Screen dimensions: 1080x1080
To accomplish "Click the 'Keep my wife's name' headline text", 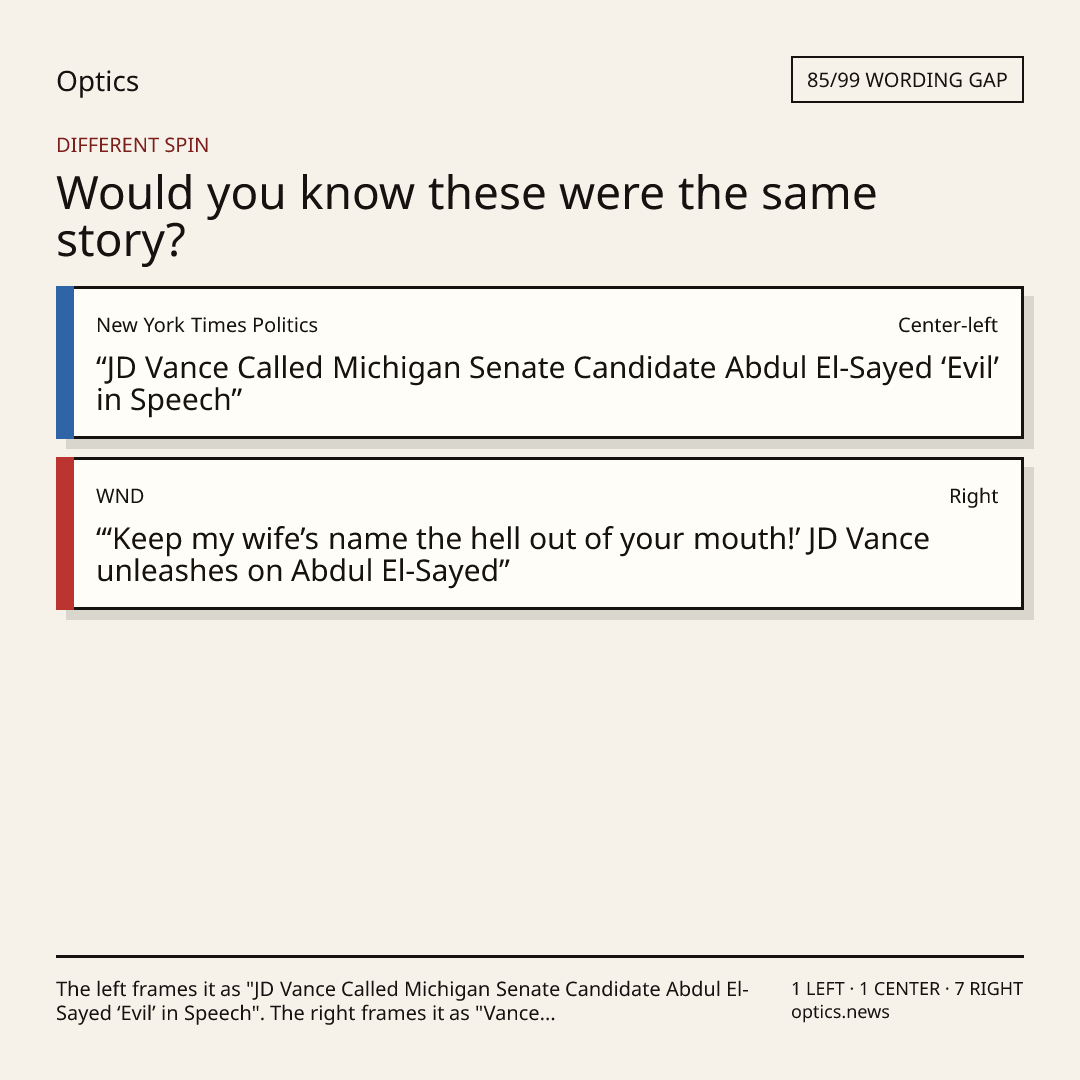I will 513,554.
